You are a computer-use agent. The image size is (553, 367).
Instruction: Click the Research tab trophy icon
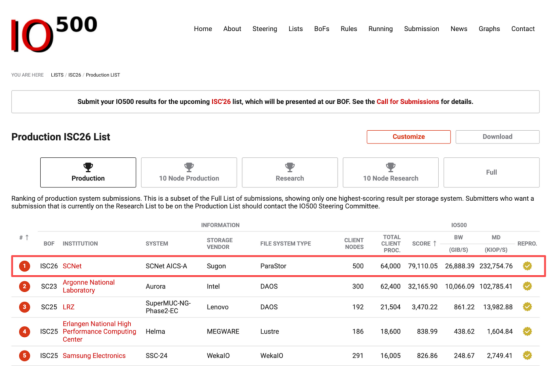pos(290,167)
